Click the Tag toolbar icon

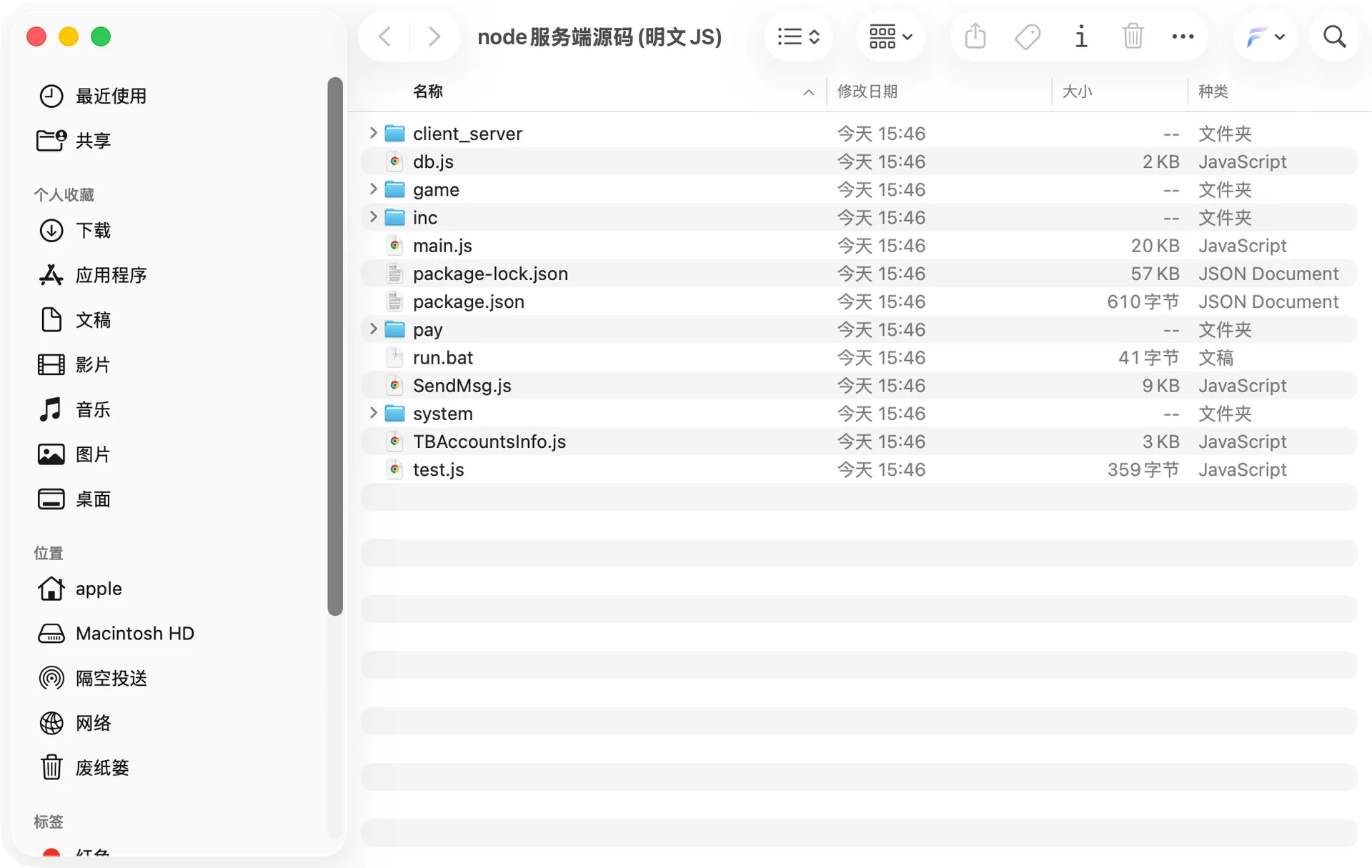[x=1028, y=36]
